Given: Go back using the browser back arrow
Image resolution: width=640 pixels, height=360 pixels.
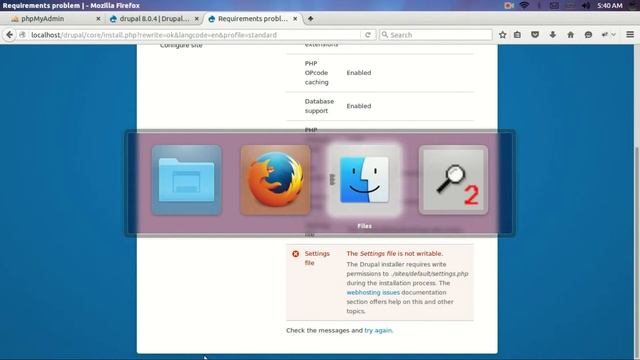Looking at the screenshot, I should 9,35.
